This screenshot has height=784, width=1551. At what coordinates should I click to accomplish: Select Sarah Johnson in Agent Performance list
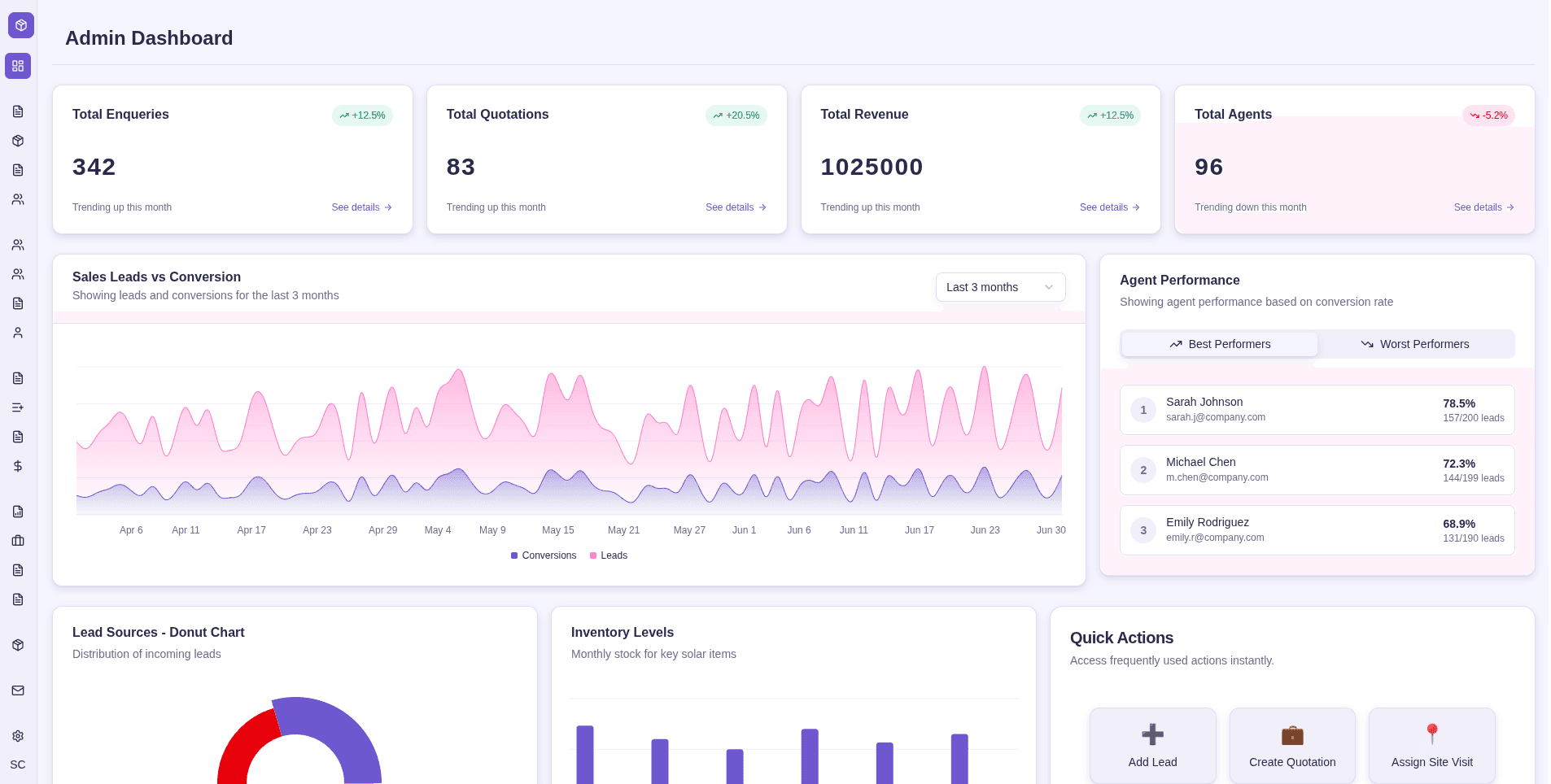tap(1317, 410)
